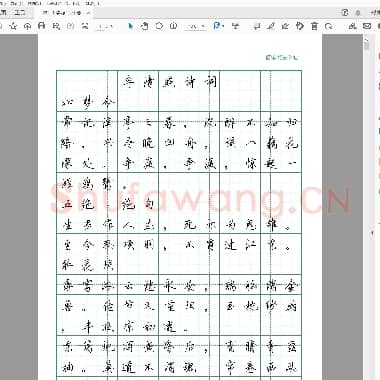Viewport: 380px width, 380px height.
Task: Open the find text magnifier icon
Action: (56, 26)
